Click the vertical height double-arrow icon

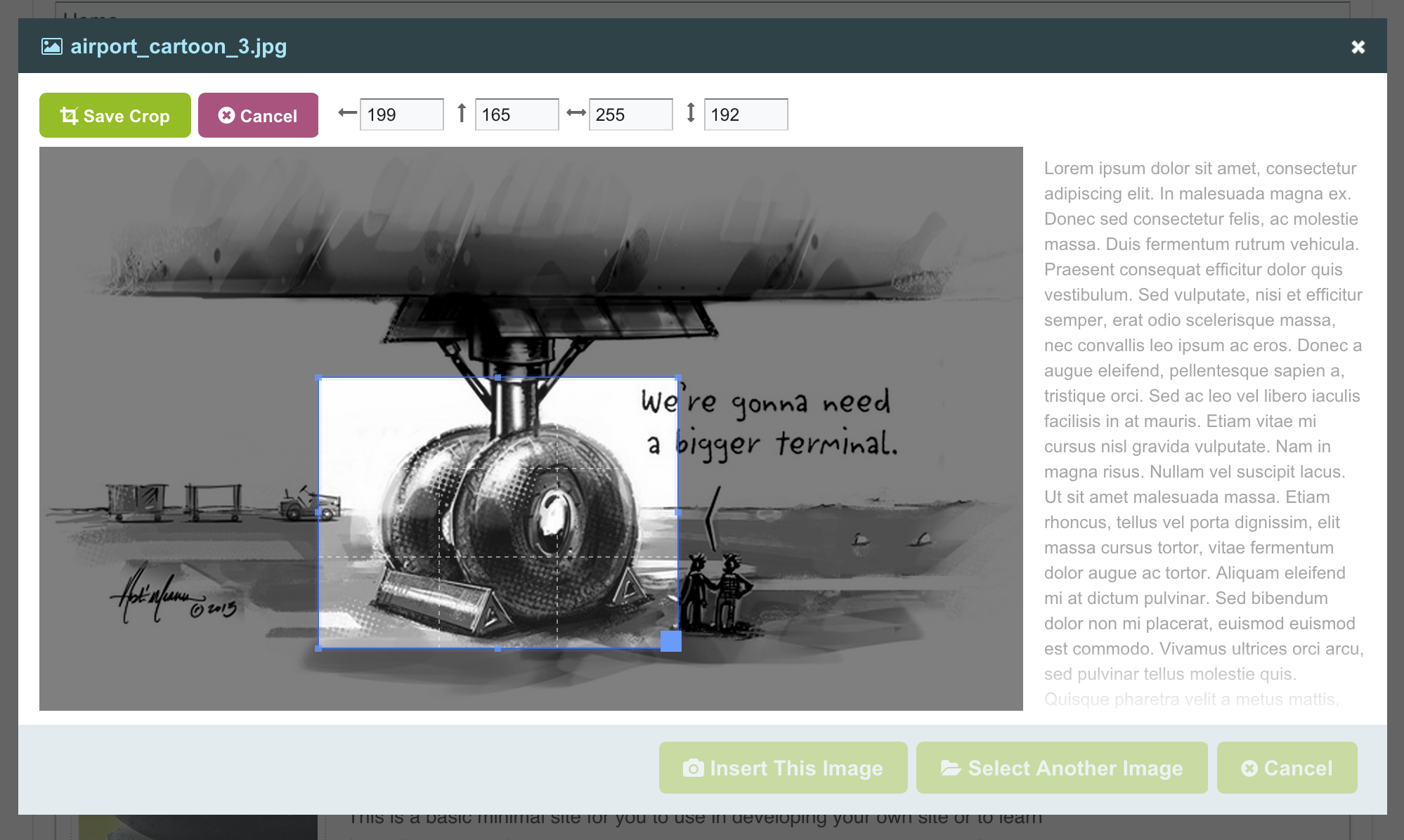[x=691, y=112]
